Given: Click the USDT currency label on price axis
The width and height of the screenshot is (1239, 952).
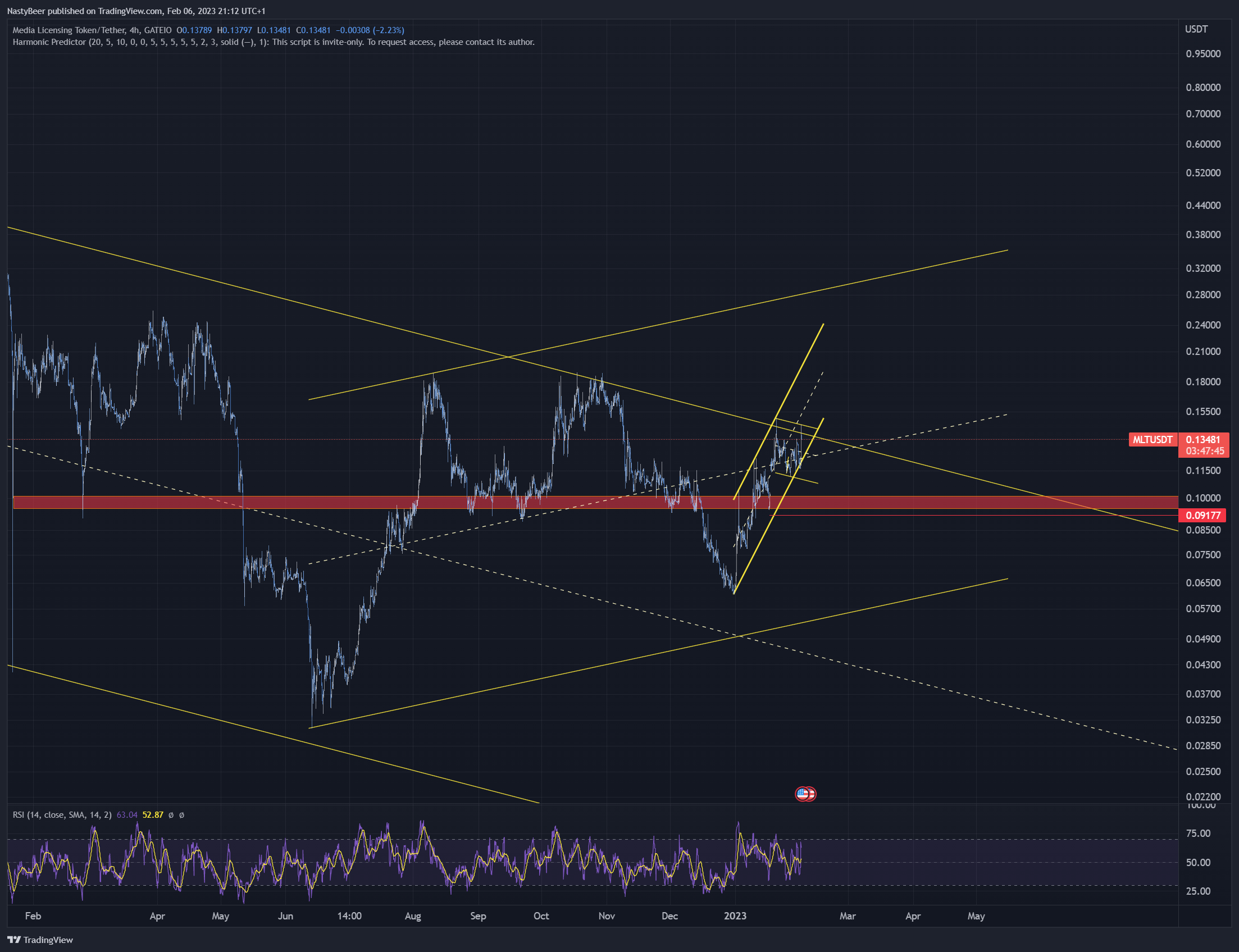Looking at the screenshot, I should [x=1196, y=29].
